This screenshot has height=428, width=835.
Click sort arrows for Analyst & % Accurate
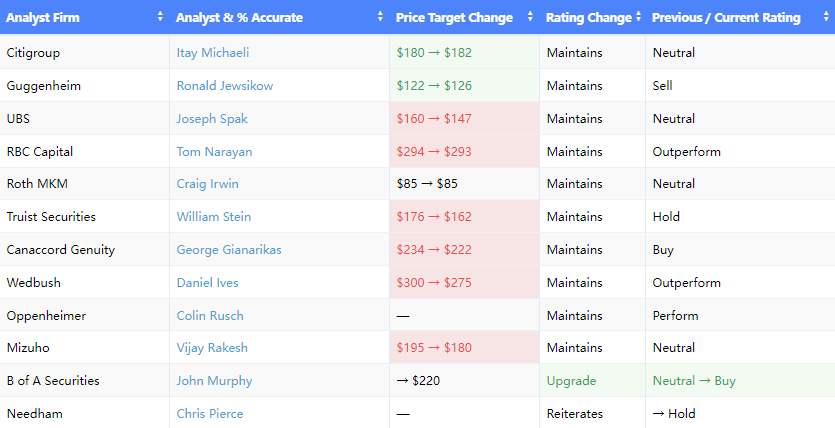(x=380, y=17)
